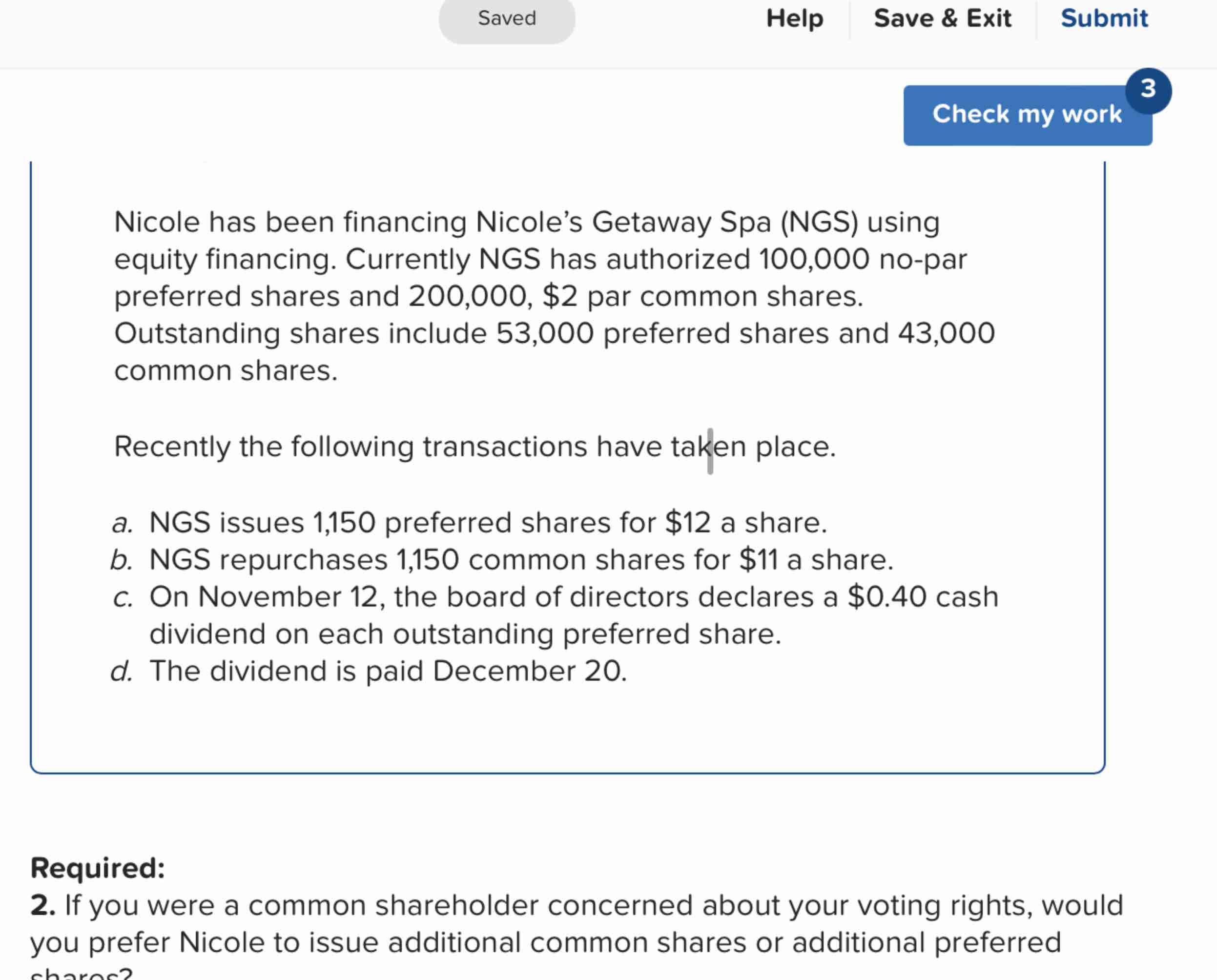Image resolution: width=1217 pixels, height=980 pixels.
Task: Click Save & Exit
Action: point(942,19)
